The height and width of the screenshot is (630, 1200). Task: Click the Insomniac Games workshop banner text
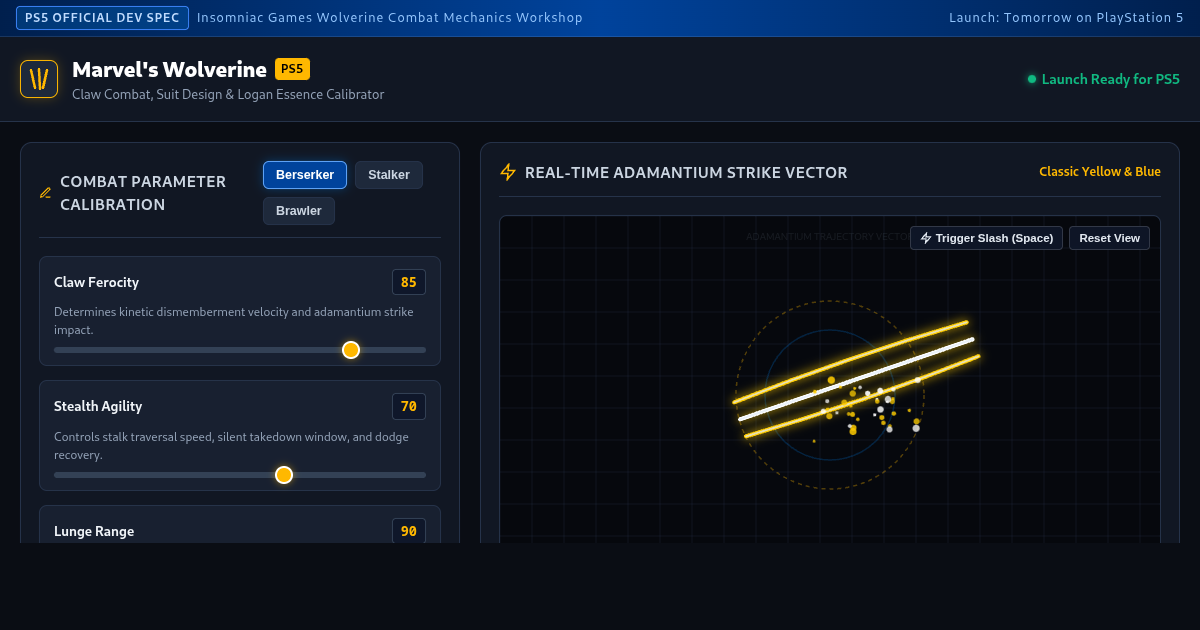click(x=390, y=18)
